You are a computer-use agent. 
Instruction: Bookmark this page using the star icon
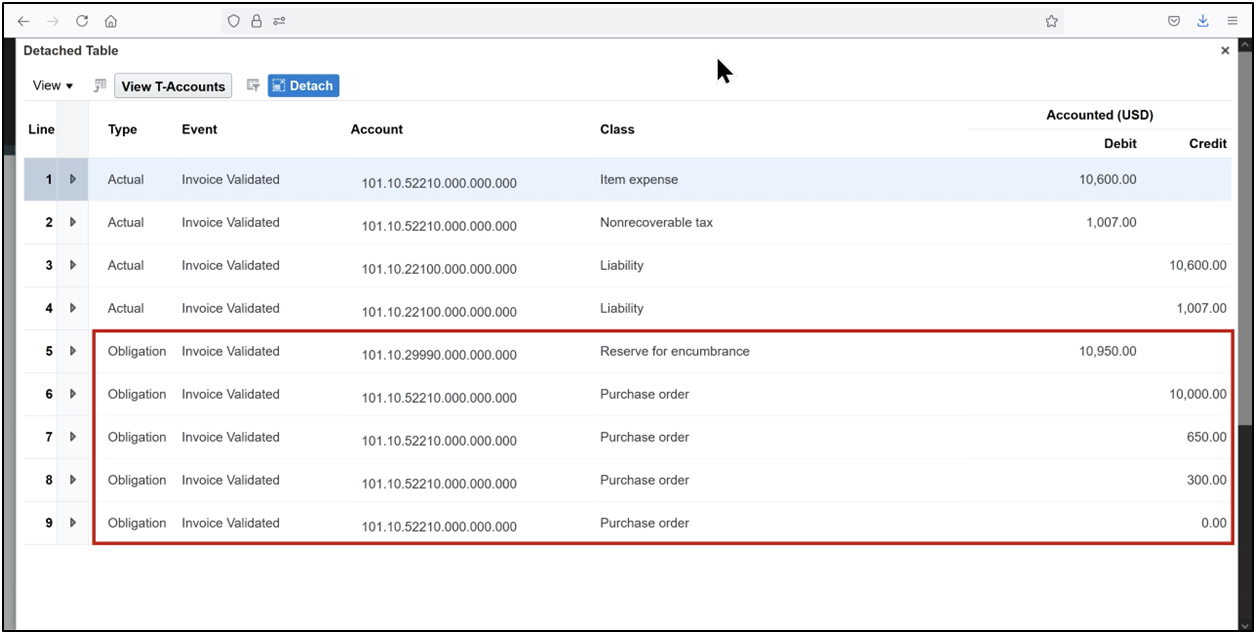[1051, 20]
